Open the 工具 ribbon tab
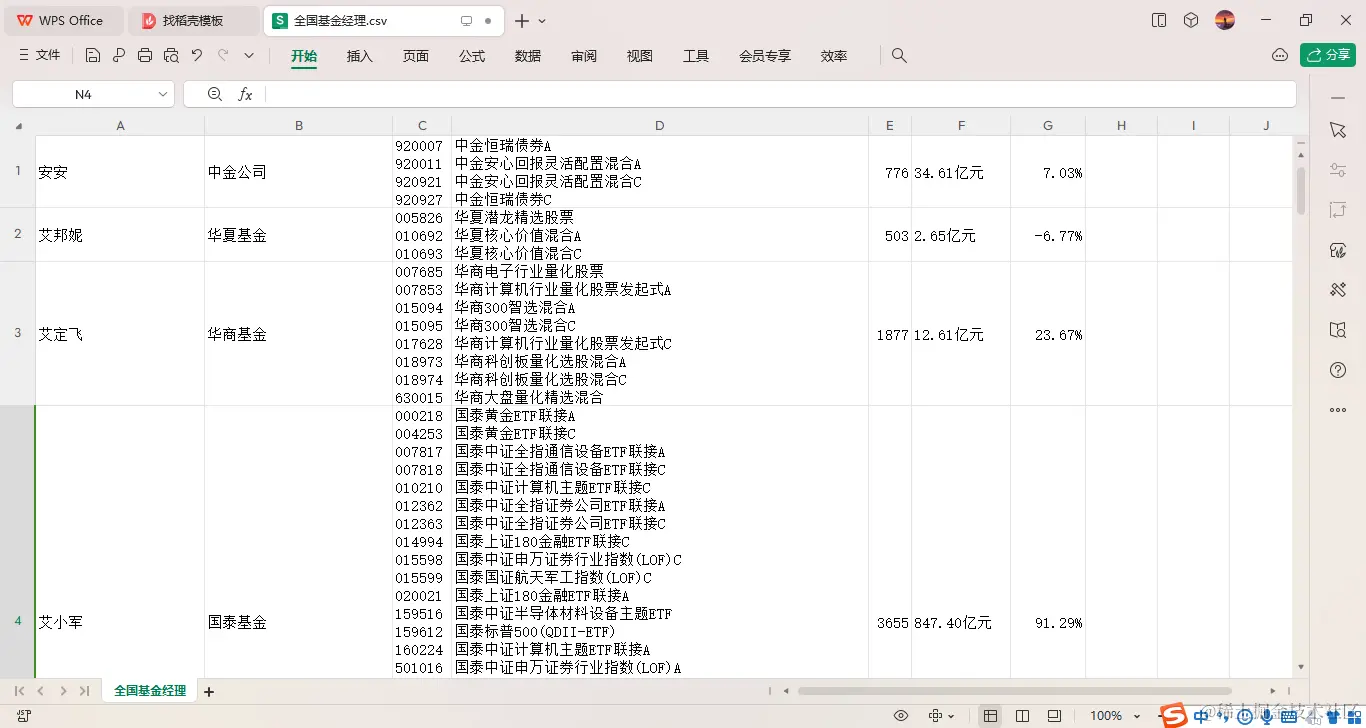This screenshot has height=728, width=1366. [x=696, y=56]
